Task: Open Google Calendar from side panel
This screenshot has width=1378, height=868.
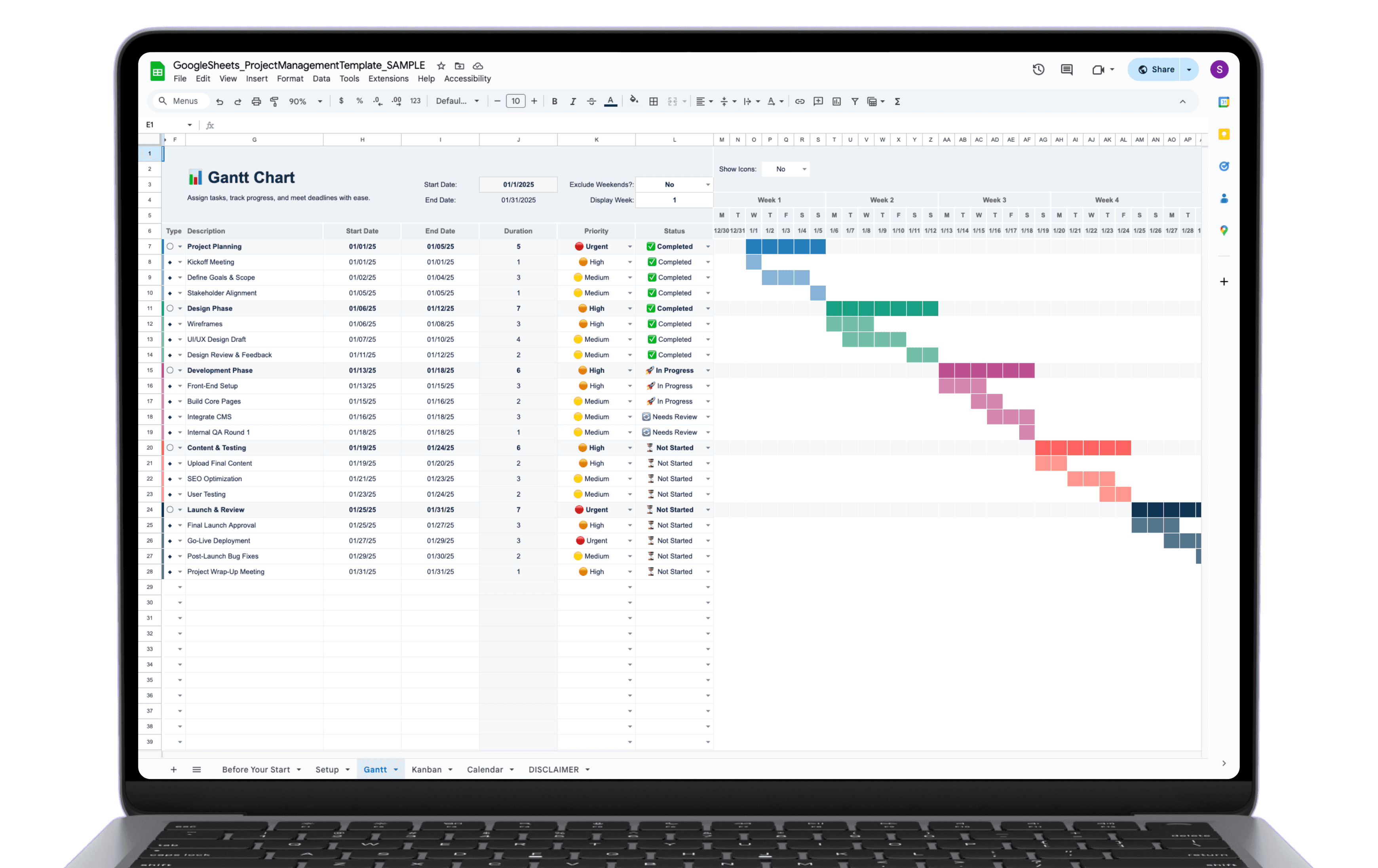Action: 1224,101
